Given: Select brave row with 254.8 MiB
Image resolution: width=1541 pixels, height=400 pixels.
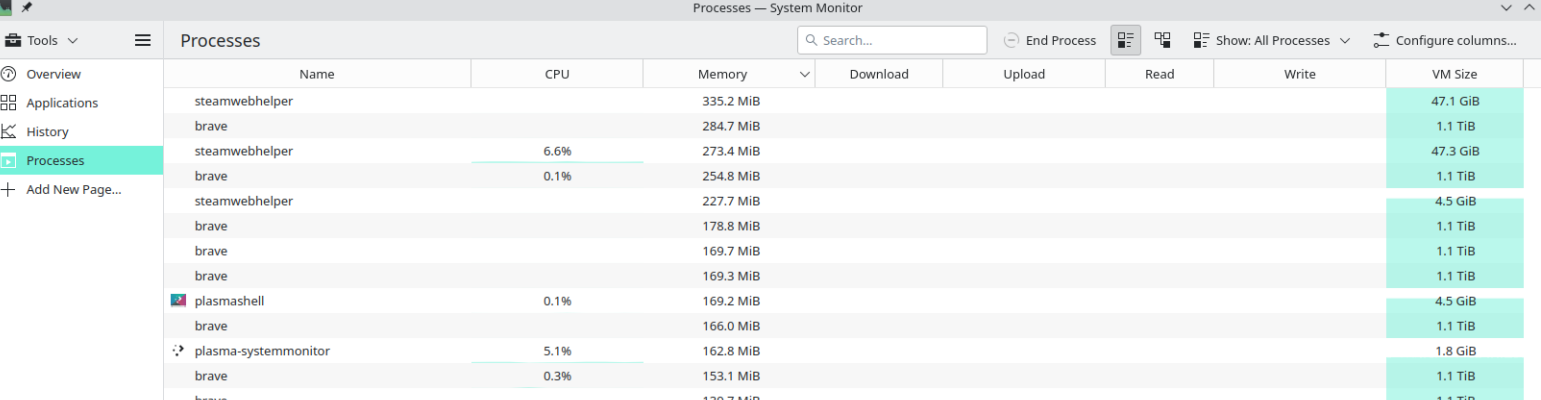Looking at the screenshot, I should (843, 176).
